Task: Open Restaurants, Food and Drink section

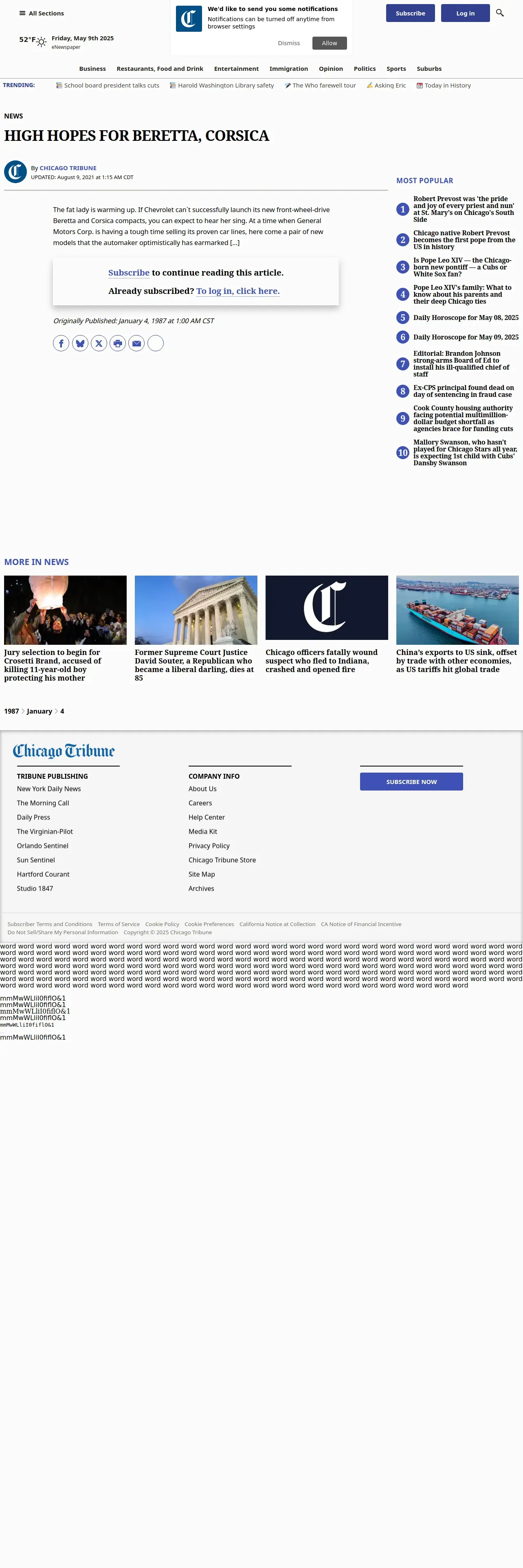Action: click(x=160, y=69)
